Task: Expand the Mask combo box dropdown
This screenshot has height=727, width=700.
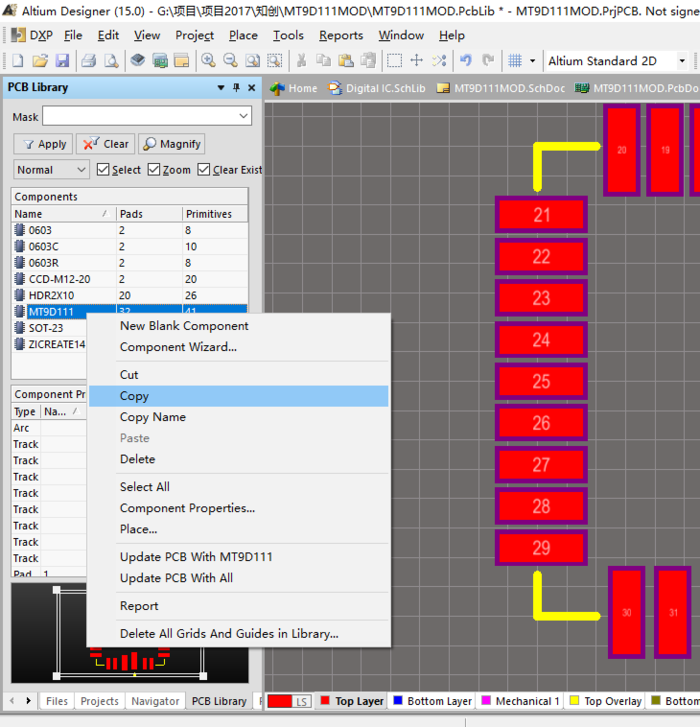Action: [x=243, y=116]
